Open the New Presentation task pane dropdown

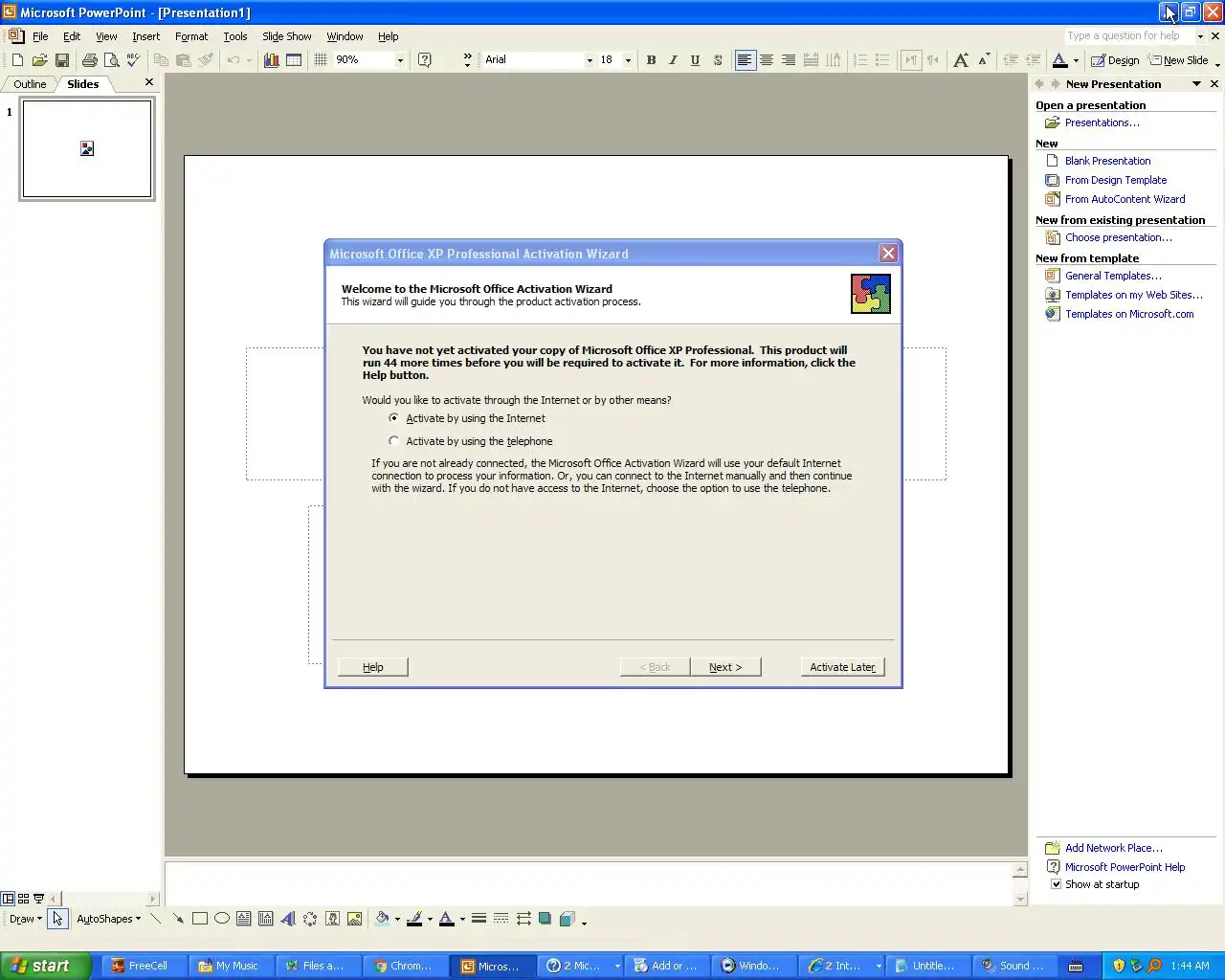coord(1196,84)
